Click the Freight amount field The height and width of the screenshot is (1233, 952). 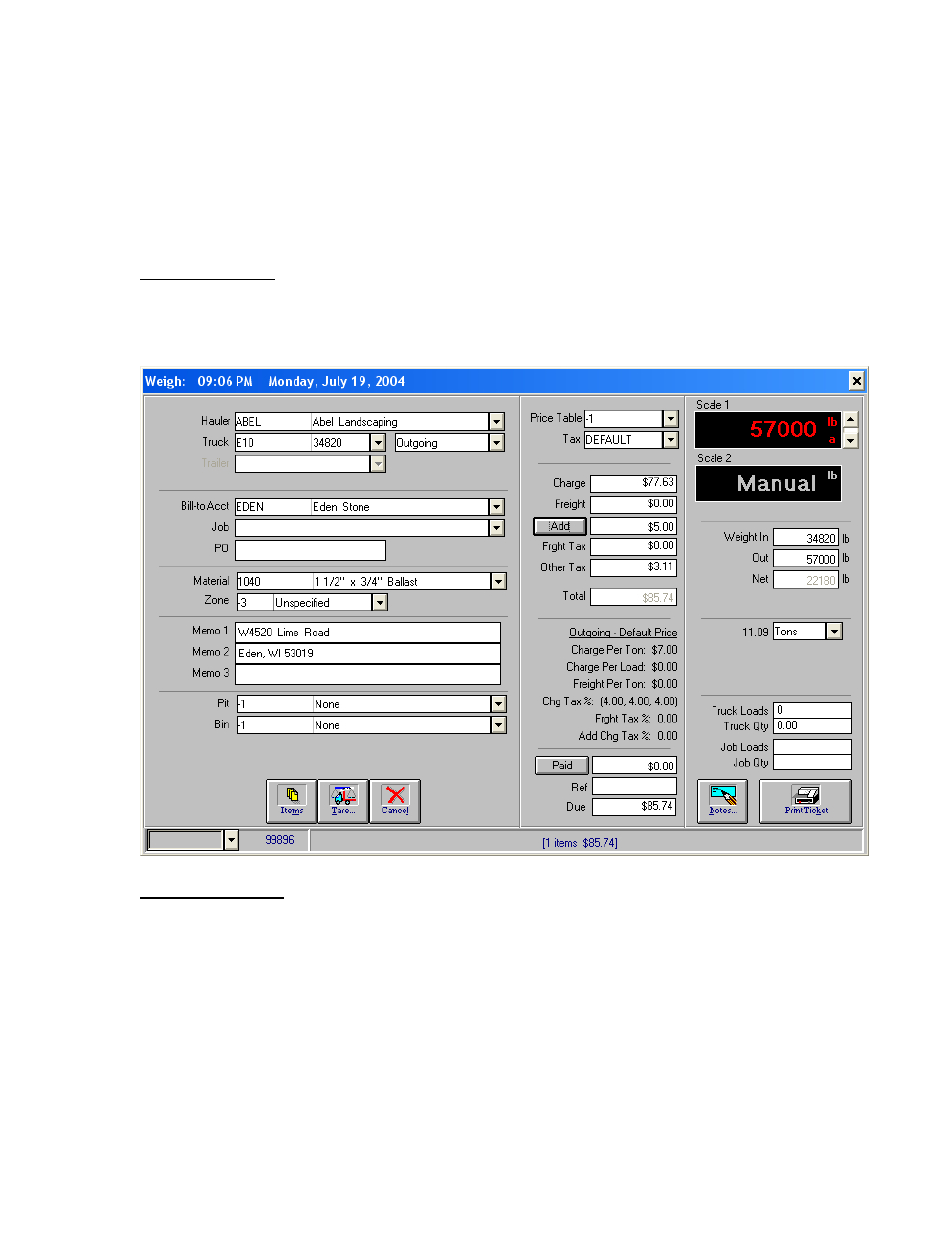pyautogui.click(x=633, y=505)
